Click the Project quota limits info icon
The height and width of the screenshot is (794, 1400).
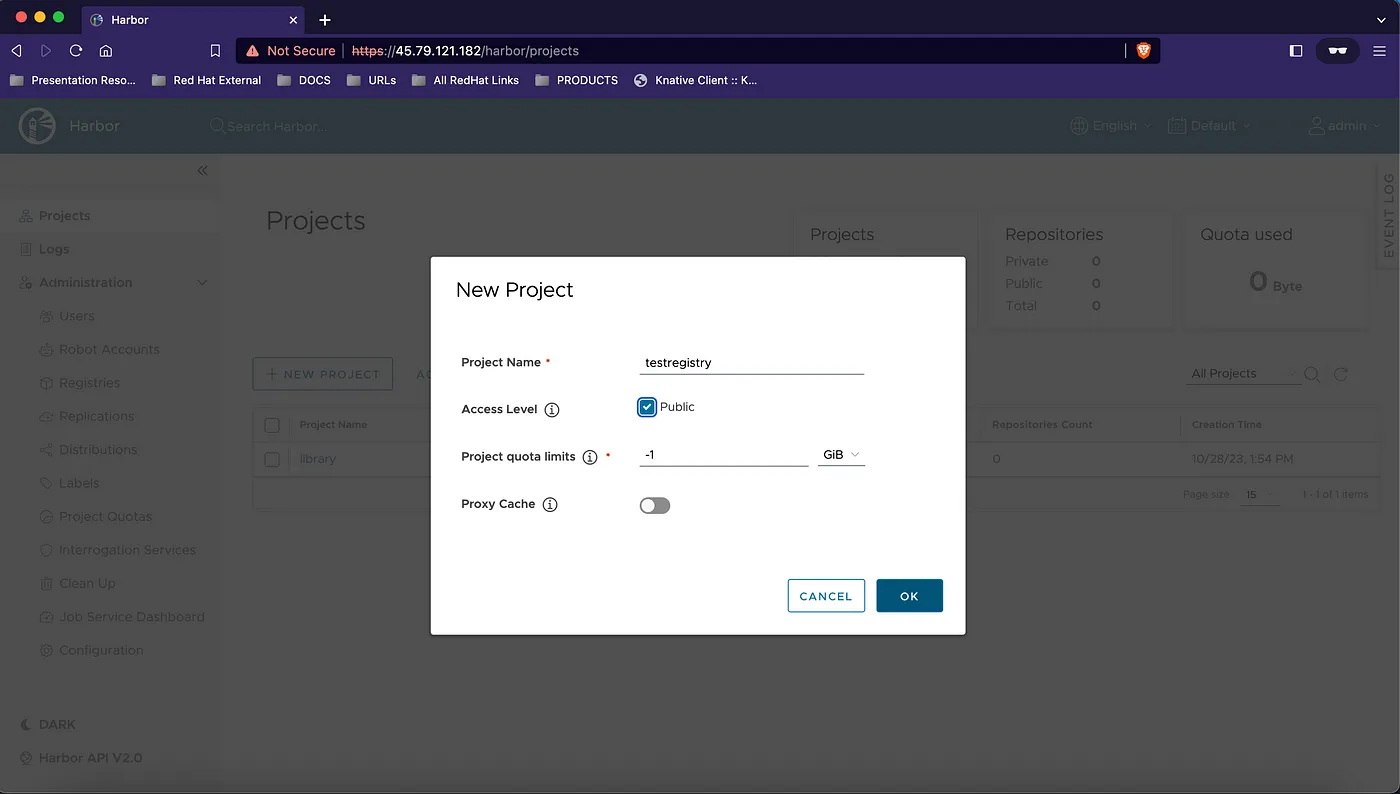click(590, 457)
